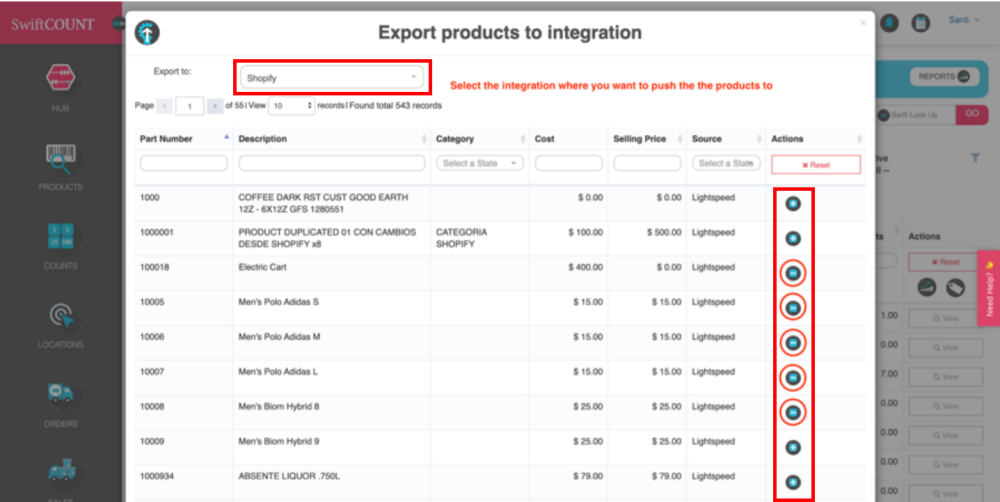Open the Need Help? side tab
The width and height of the screenshot is (1000, 502).
point(989,288)
